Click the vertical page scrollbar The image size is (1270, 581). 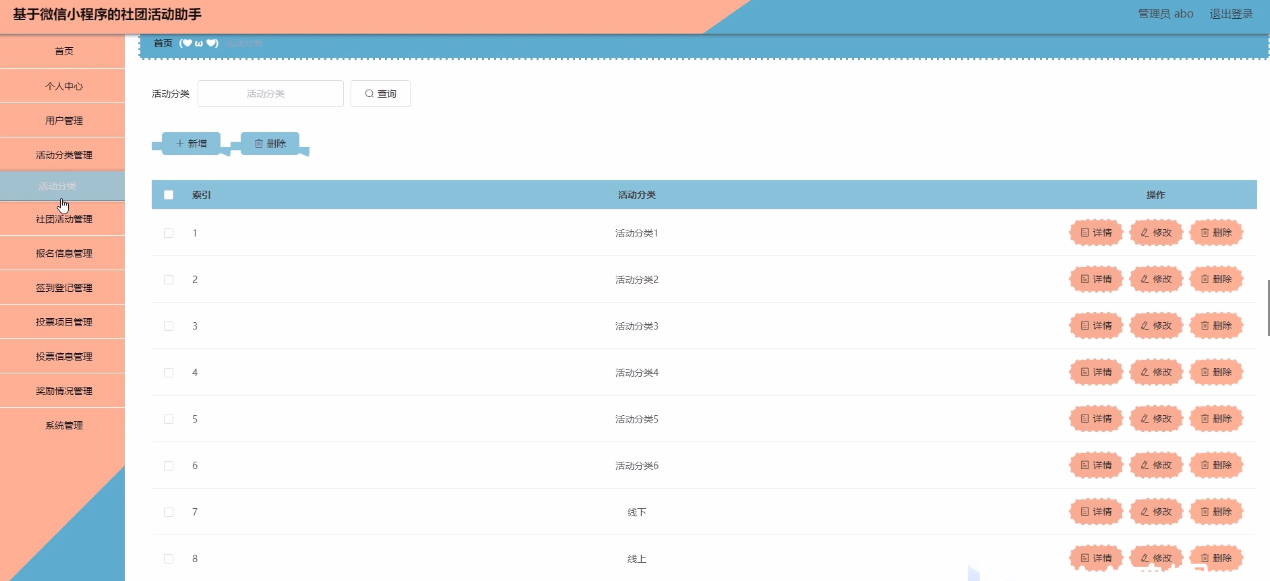(x=1267, y=308)
